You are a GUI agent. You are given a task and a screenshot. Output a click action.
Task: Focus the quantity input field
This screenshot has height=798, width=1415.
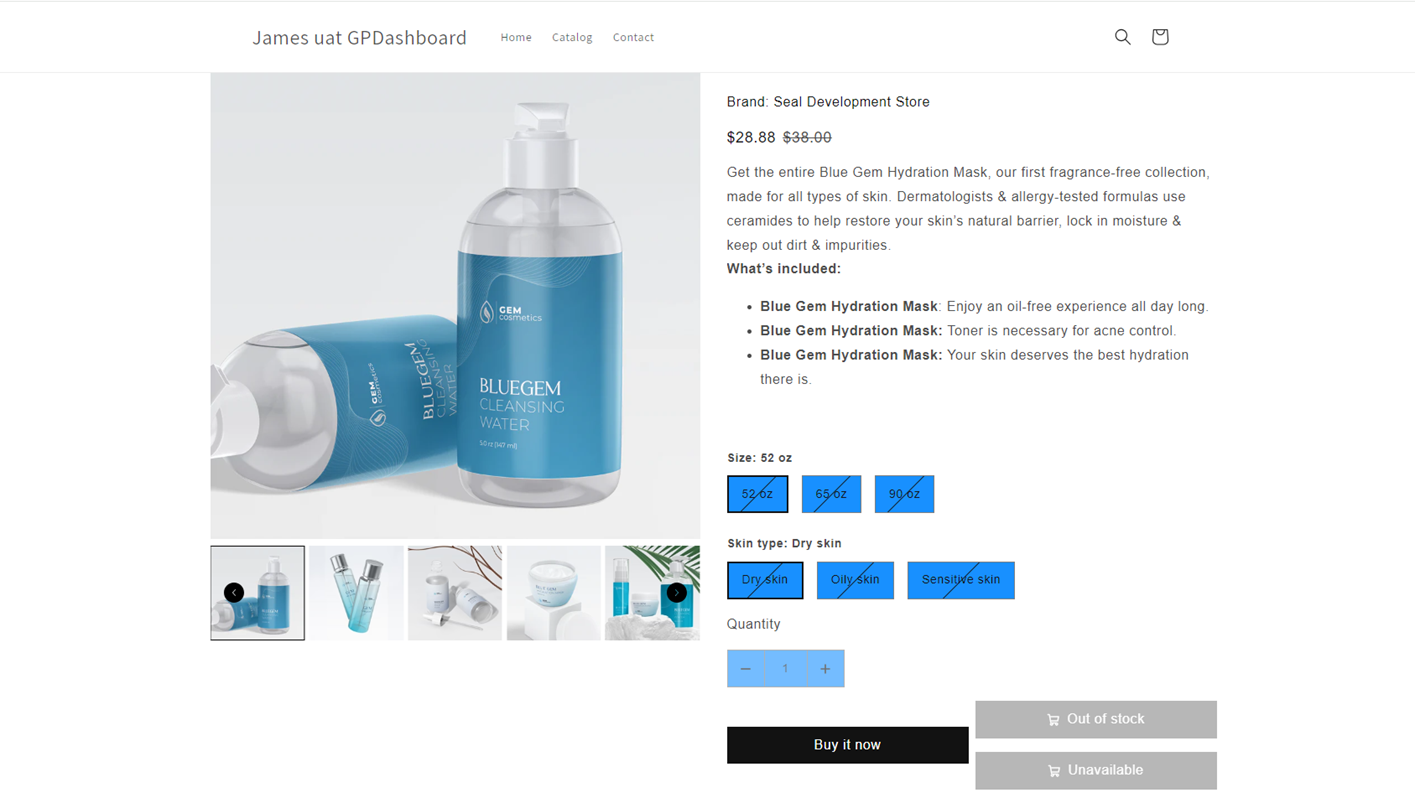(785, 668)
